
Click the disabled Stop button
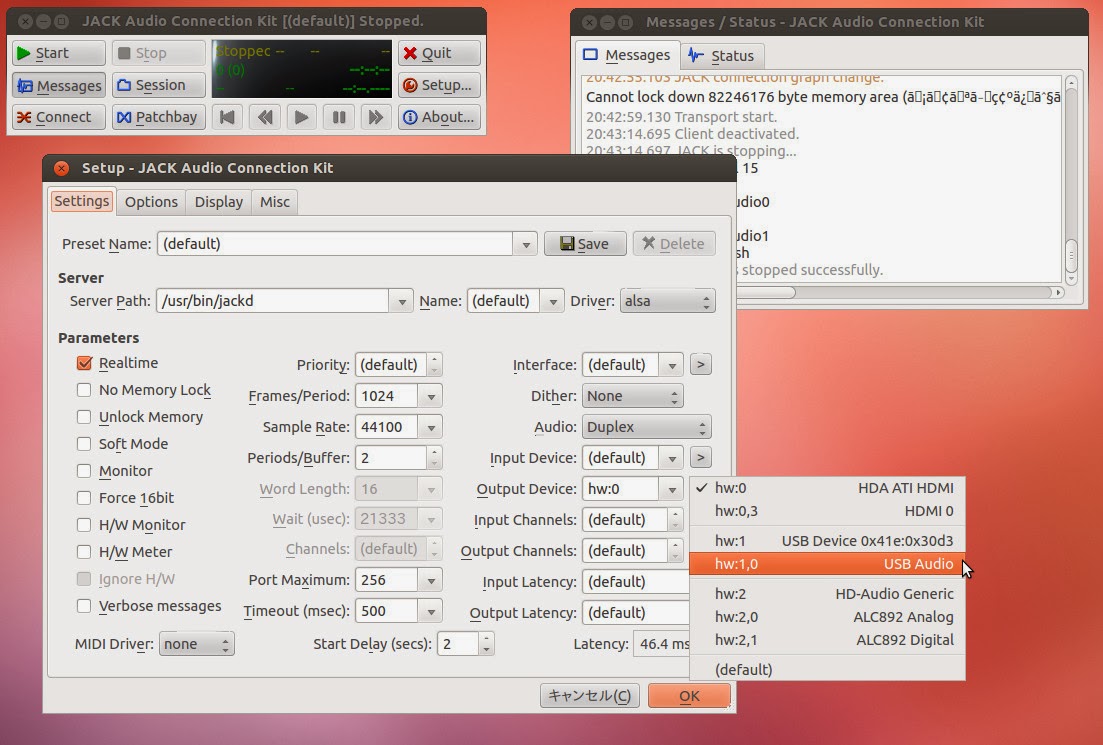(x=158, y=53)
